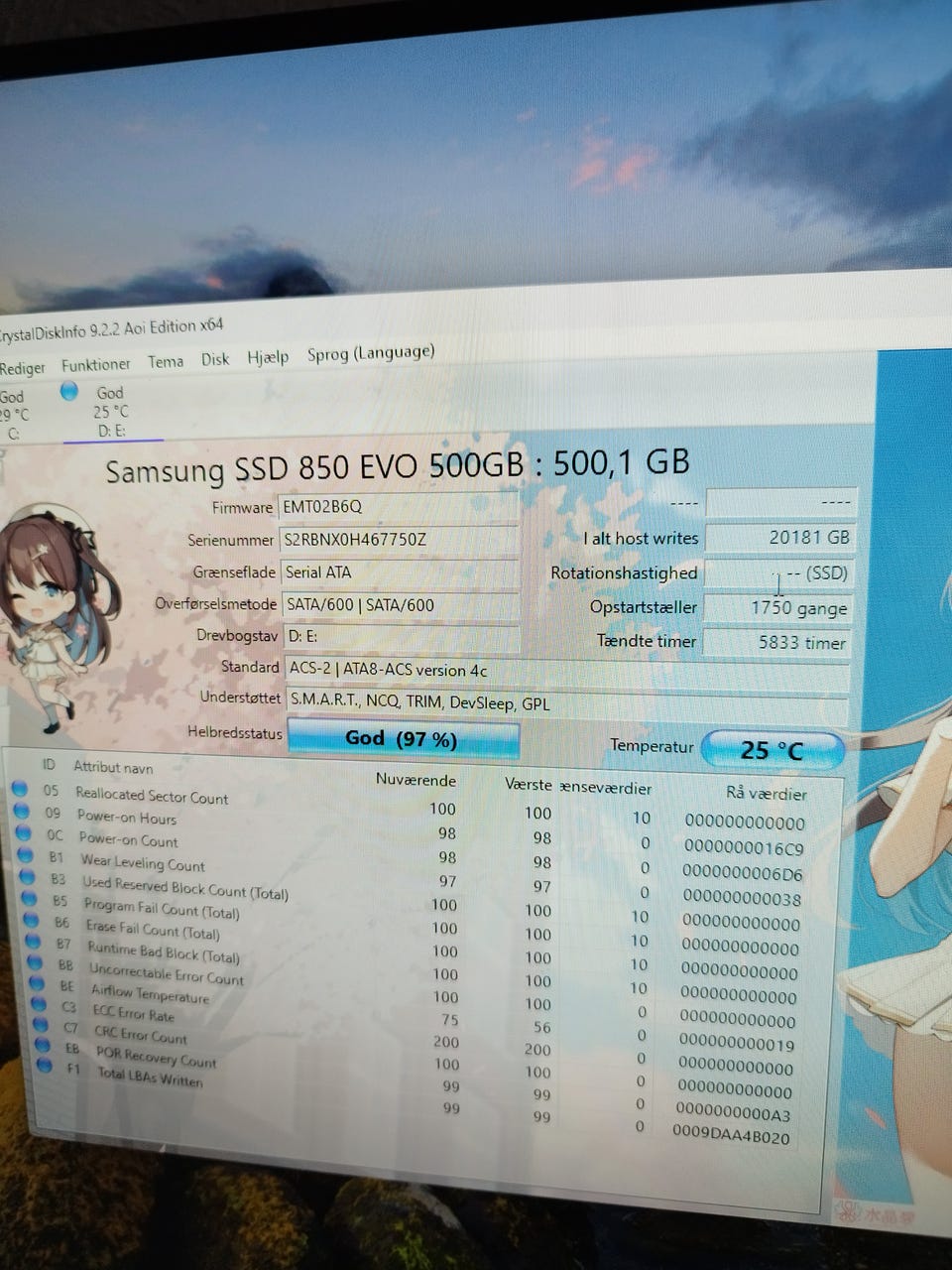Open the Disk menu
952x1270 pixels.
point(215,359)
